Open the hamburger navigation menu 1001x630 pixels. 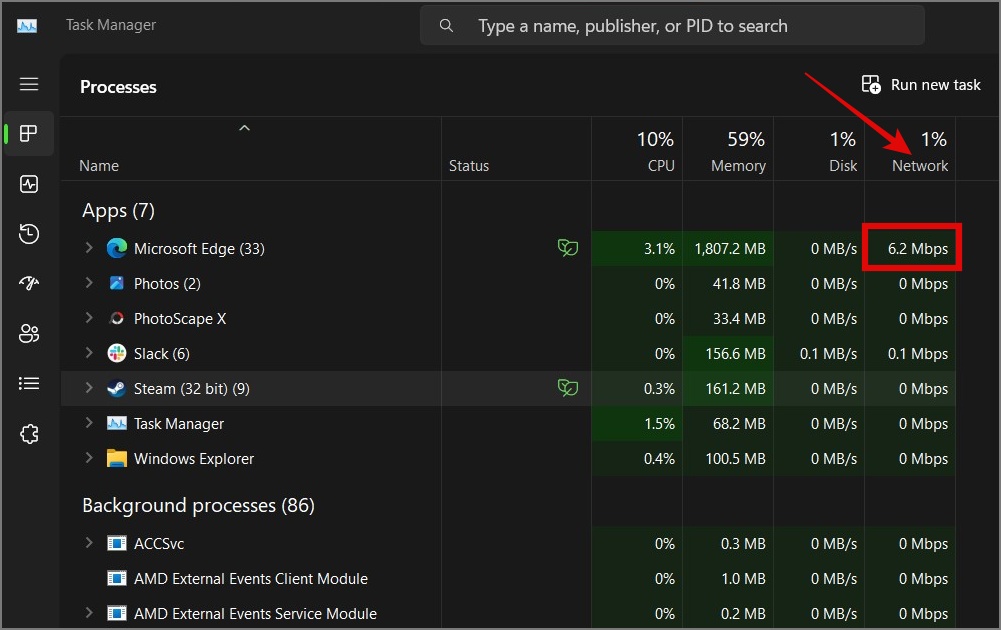click(29, 85)
